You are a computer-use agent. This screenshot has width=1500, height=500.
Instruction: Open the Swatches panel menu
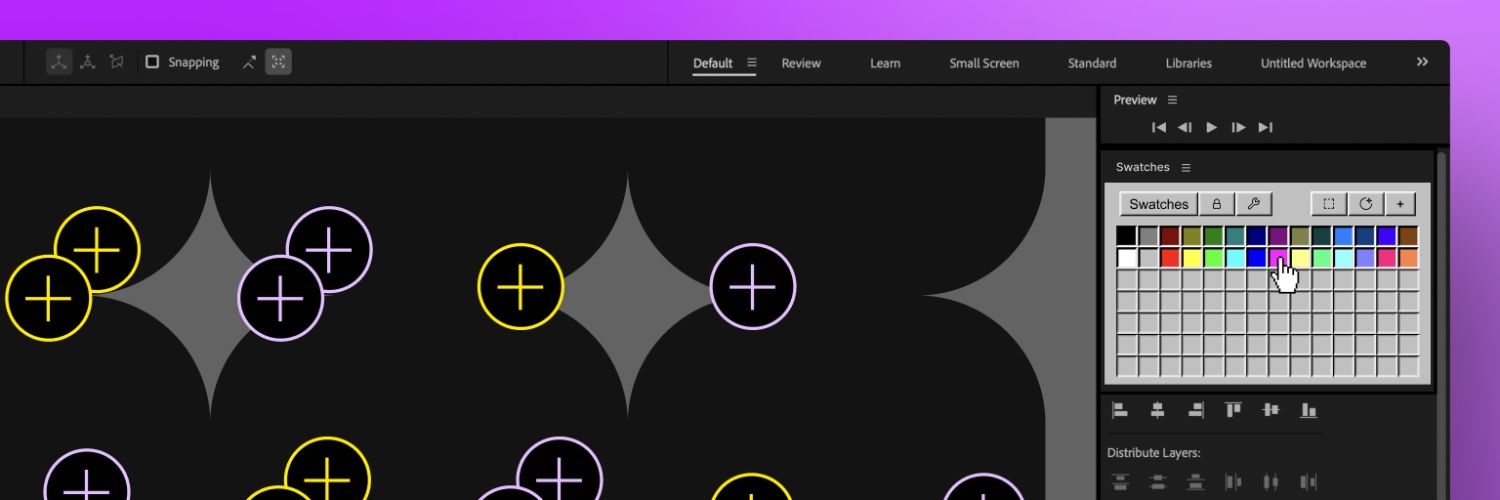1186,167
